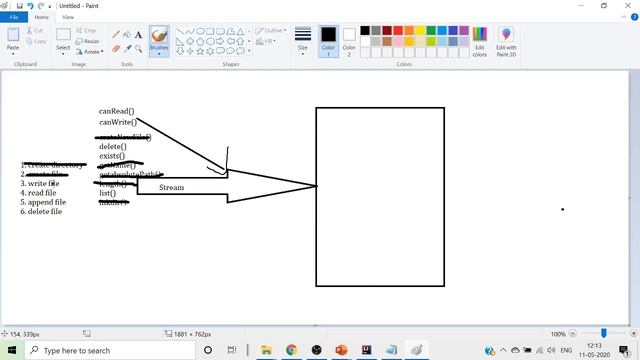This screenshot has height=360, width=640.
Task: Click the Resize button
Action: coord(87,41)
